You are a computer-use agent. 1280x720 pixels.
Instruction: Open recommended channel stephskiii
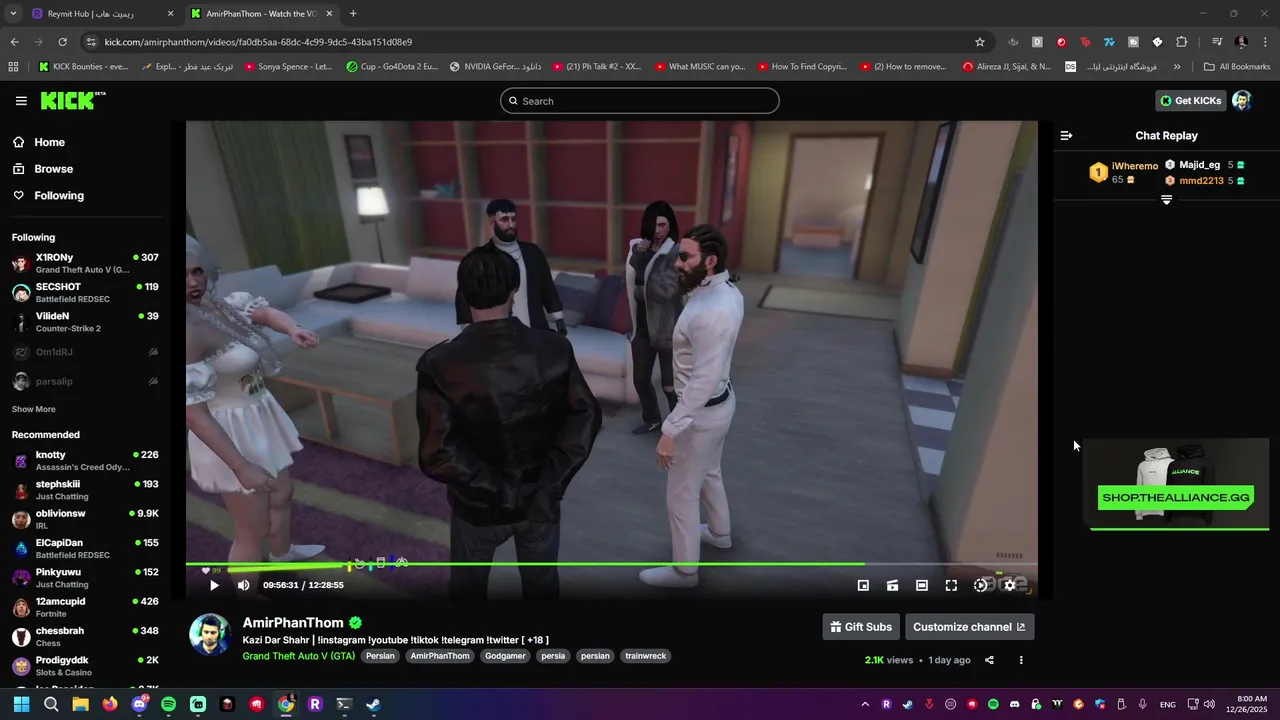click(x=85, y=490)
